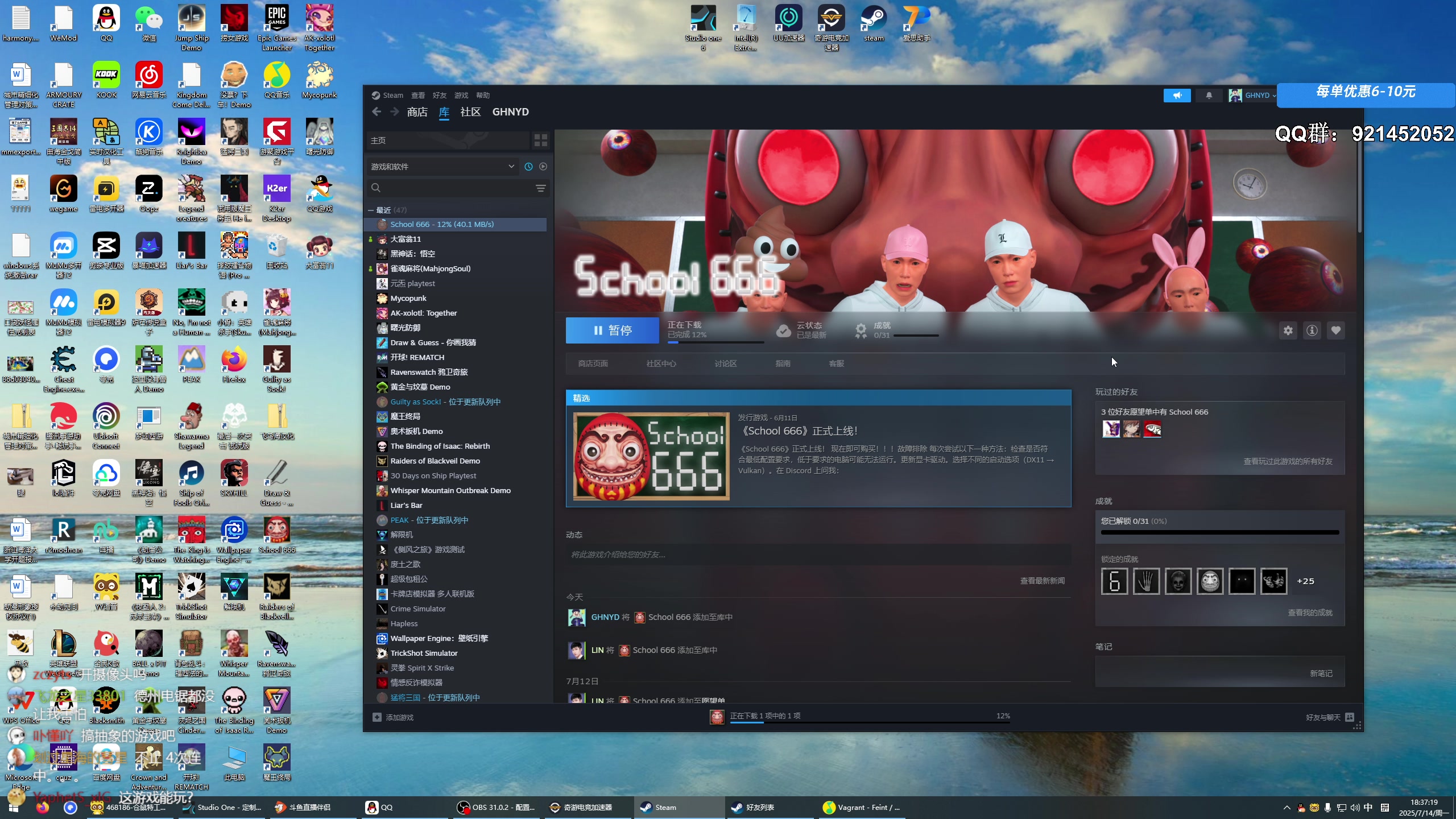The width and height of the screenshot is (1456, 819).
Task: Open the game info icon
Action: 1312,330
